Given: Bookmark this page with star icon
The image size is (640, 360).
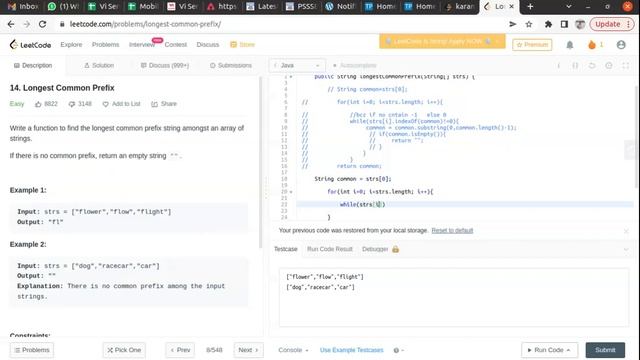Looking at the screenshot, I should 529,24.
